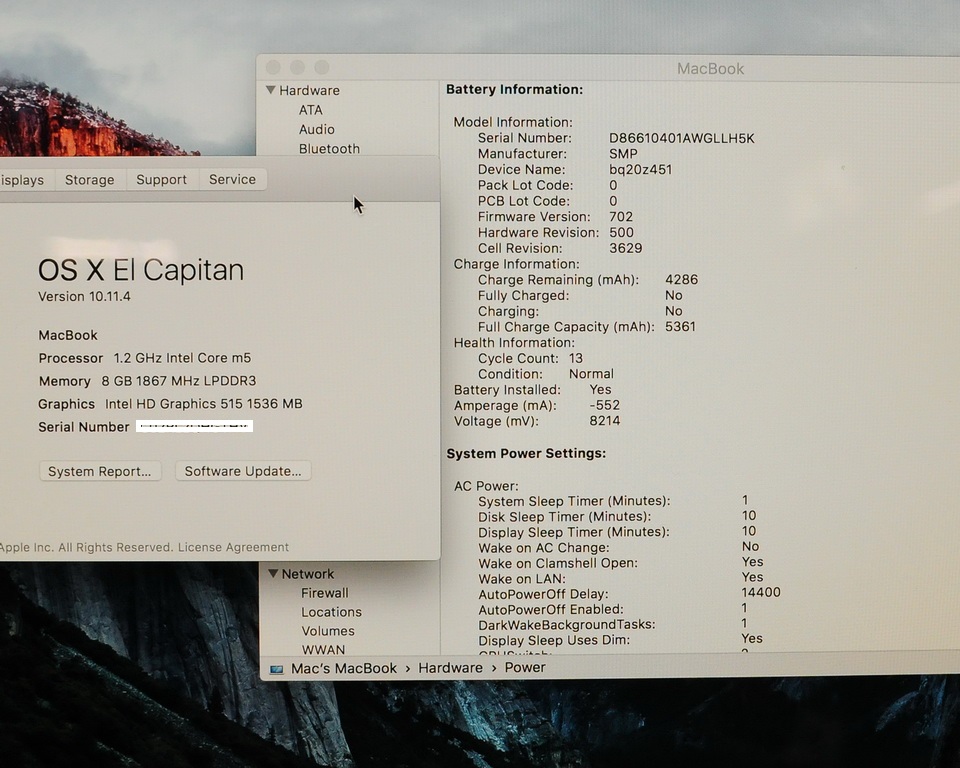Click the Condition value Normal
The height and width of the screenshot is (768, 960).
point(591,374)
